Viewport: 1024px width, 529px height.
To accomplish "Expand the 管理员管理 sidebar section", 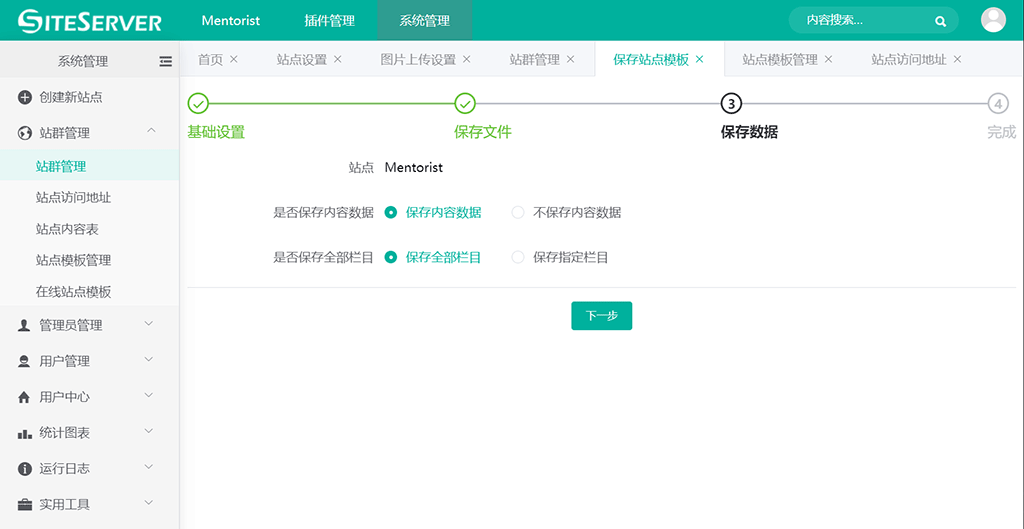I will click(x=149, y=324).
